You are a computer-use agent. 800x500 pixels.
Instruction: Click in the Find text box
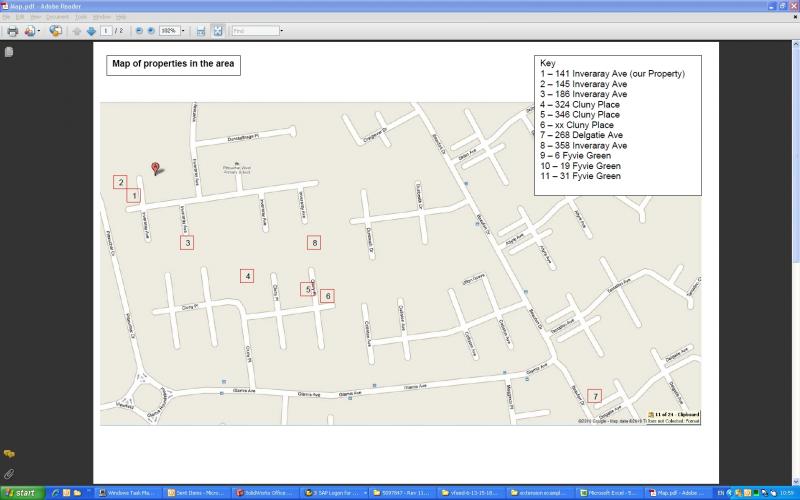click(x=254, y=31)
